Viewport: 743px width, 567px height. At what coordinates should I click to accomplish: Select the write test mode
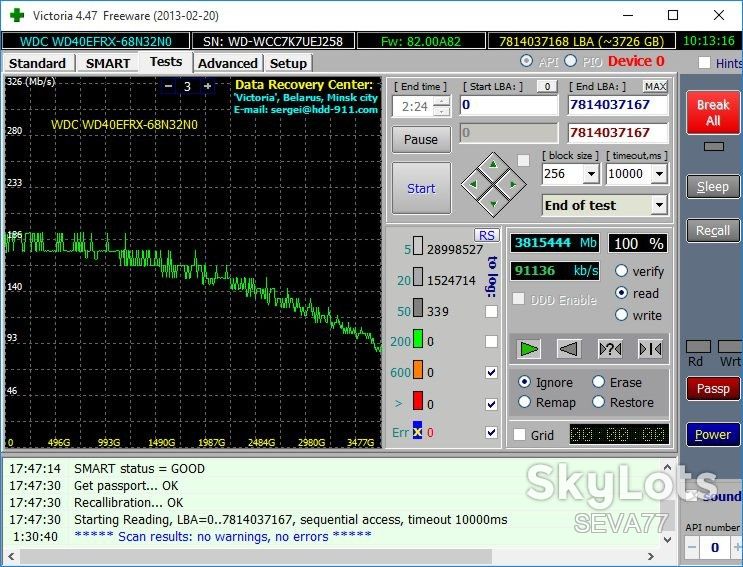pos(621,315)
